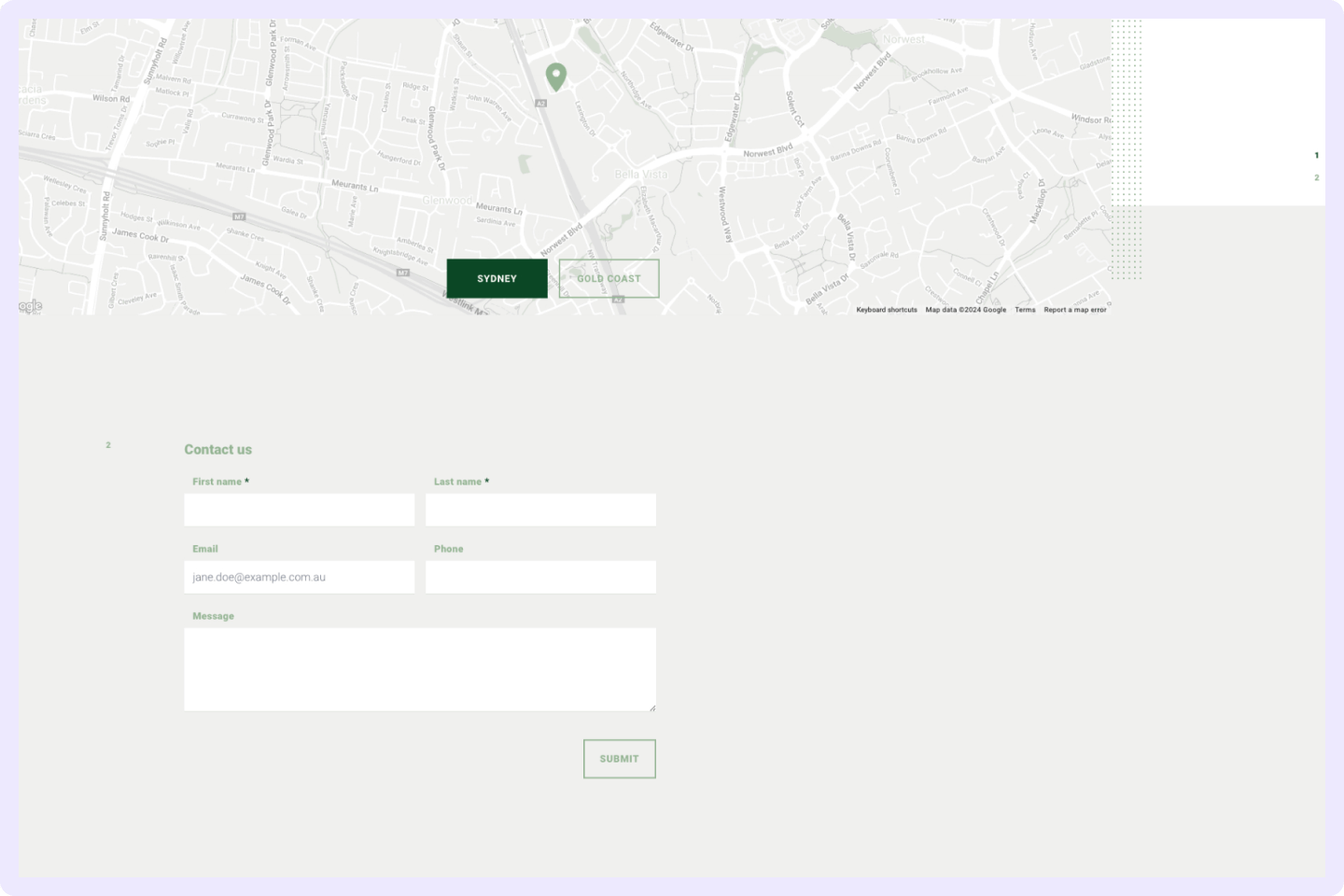Image resolution: width=1344 pixels, height=896 pixels.
Task: Click Report a map error link
Action: (1074, 310)
